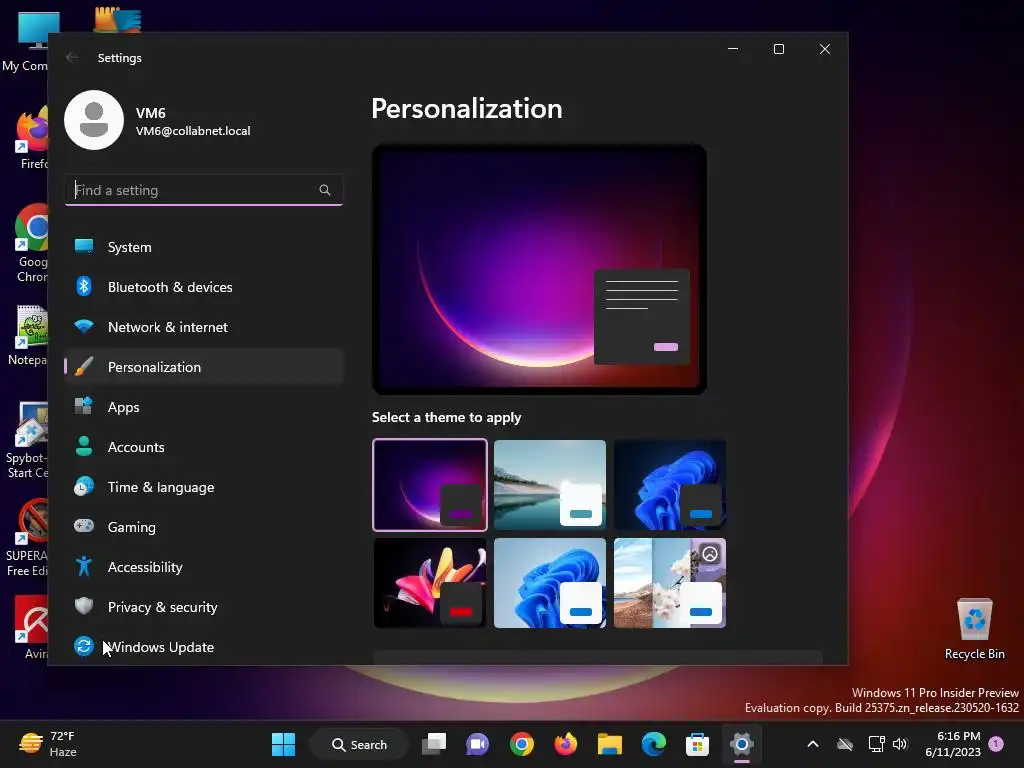Click the Find a setting search box
The width and height of the screenshot is (1024, 768).
204,190
